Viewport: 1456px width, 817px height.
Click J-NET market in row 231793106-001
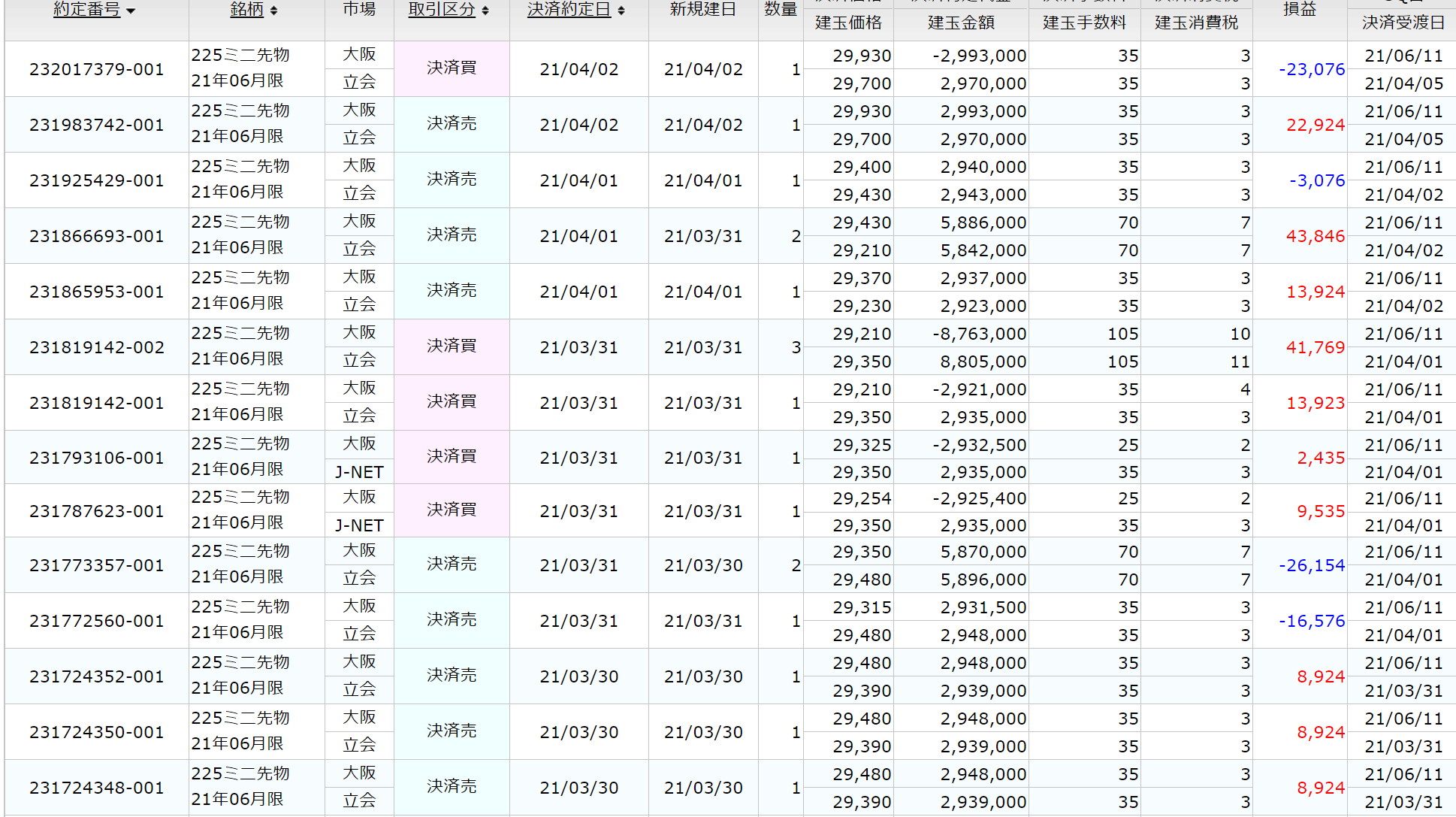[359, 472]
